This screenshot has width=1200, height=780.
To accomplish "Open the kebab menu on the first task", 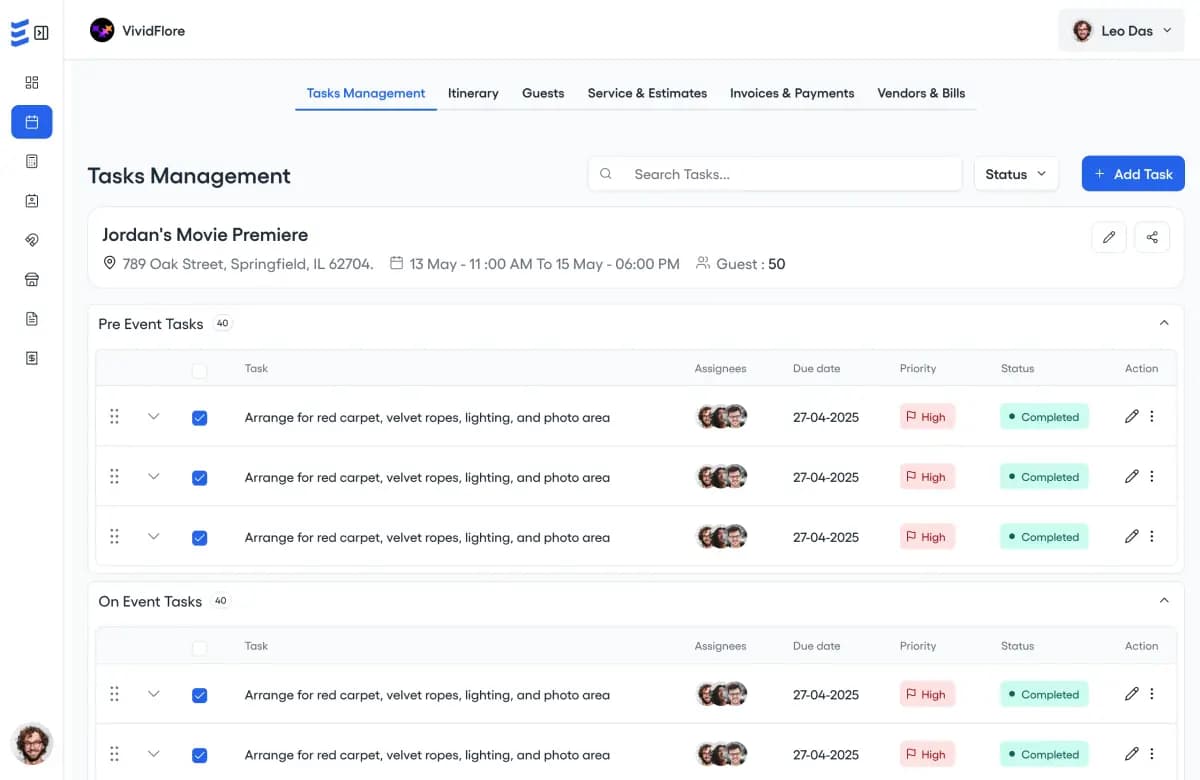I will (1152, 416).
